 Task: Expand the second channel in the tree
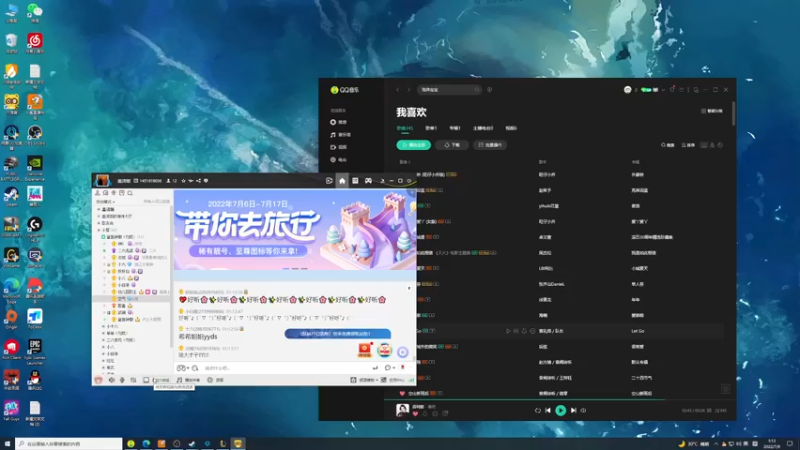pyautogui.click(x=99, y=216)
